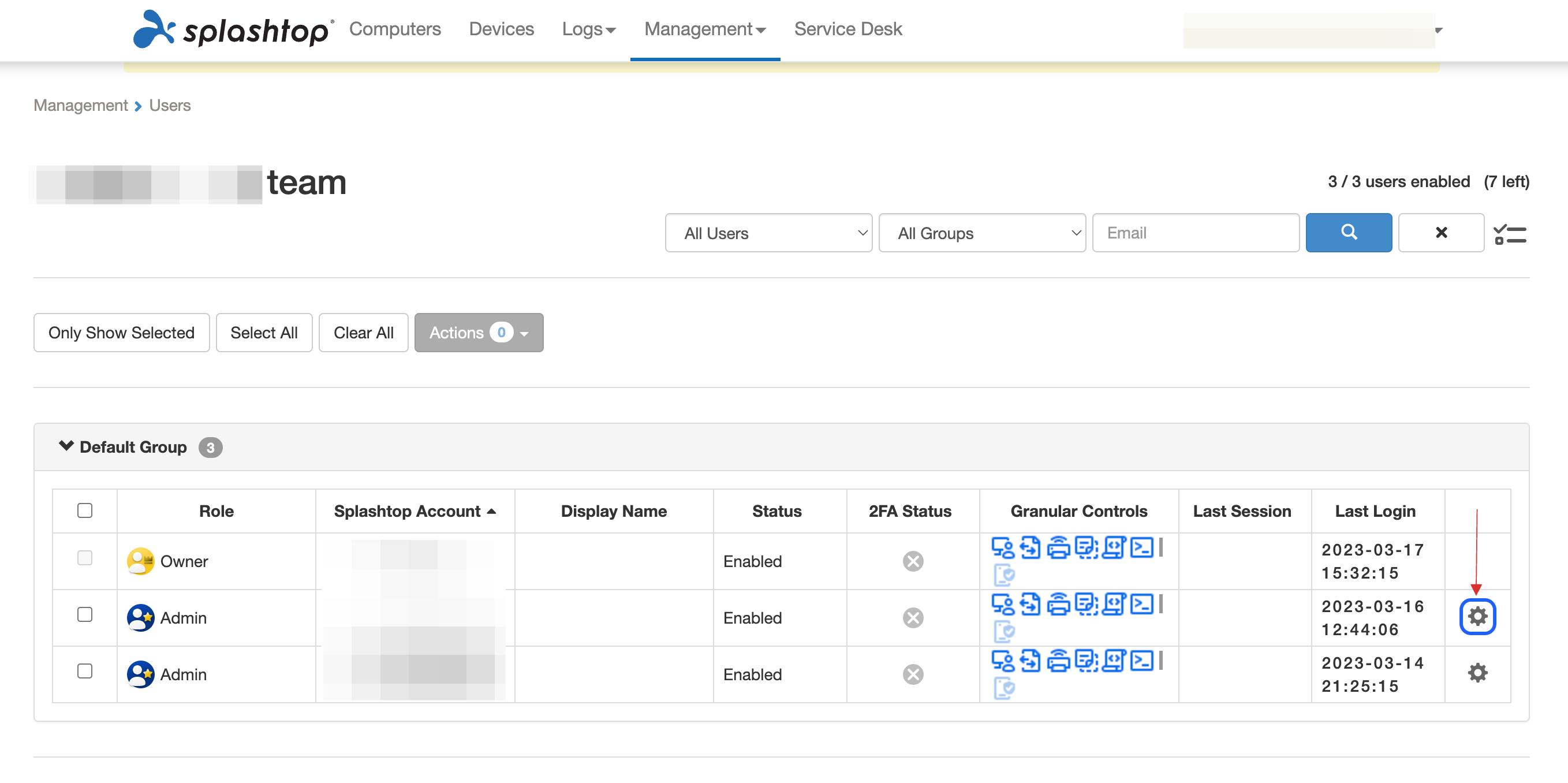Tick checkbox for Admin logged in 2023-03-16
The width and height of the screenshot is (1568, 783).
pyautogui.click(x=85, y=614)
